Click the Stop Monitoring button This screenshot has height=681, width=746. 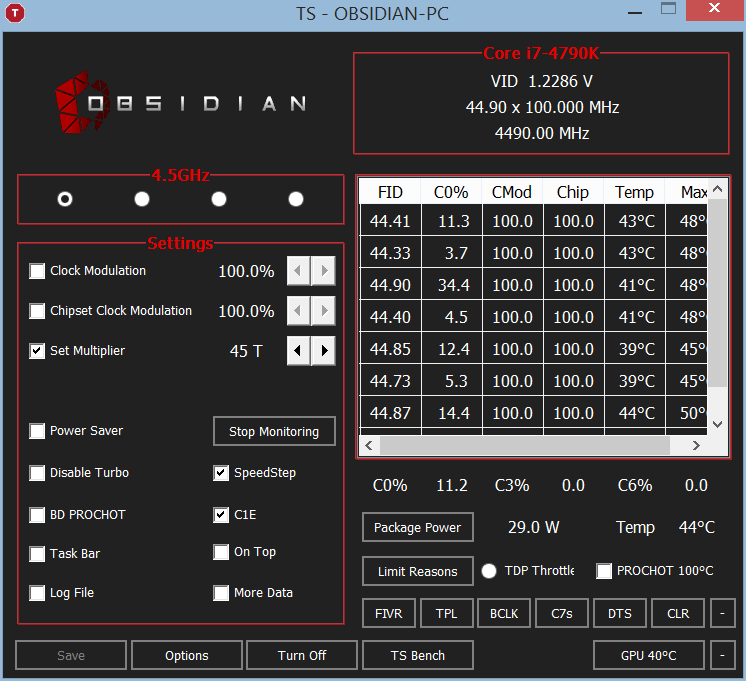tap(274, 431)
